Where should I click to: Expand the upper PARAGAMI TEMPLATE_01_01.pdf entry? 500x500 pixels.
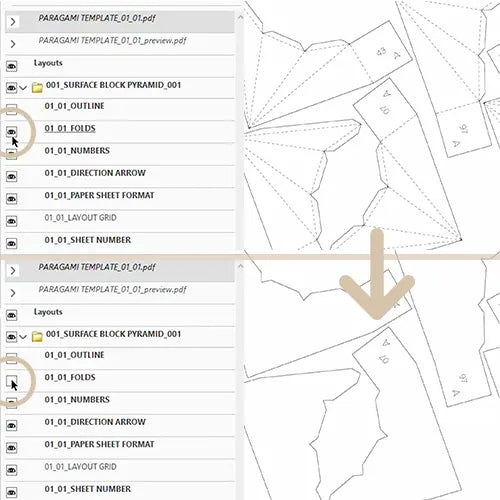(x=13, y=22)
